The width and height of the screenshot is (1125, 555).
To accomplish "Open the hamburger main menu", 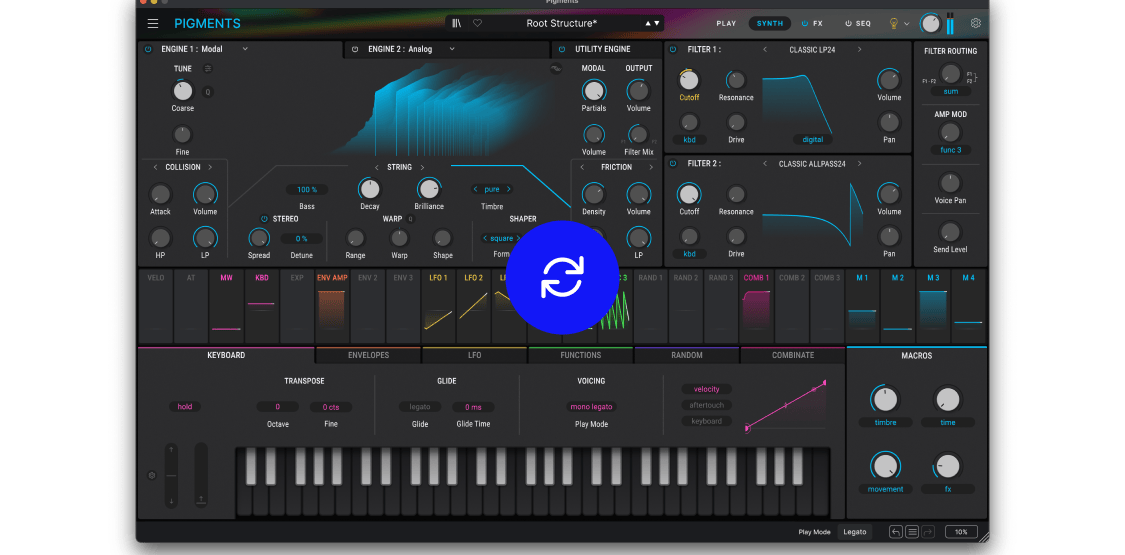I will (153, 23).
